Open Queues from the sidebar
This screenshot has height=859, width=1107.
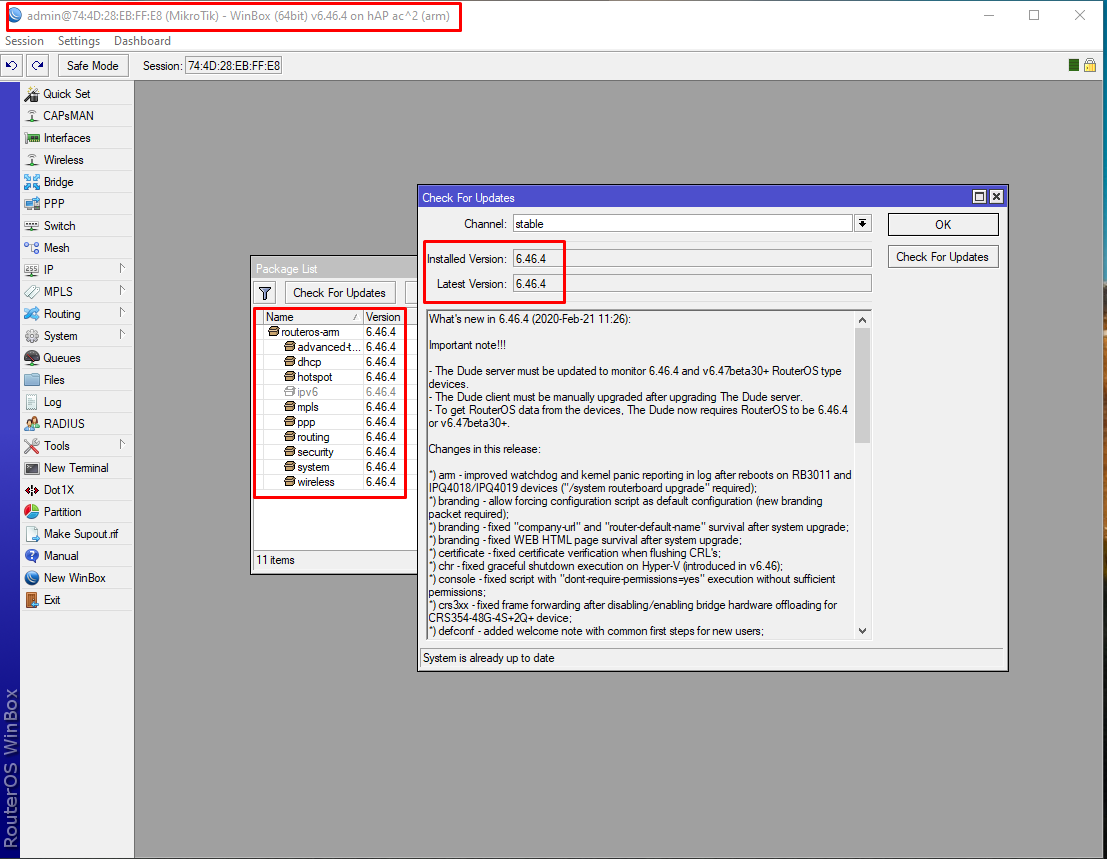(77, 358)
